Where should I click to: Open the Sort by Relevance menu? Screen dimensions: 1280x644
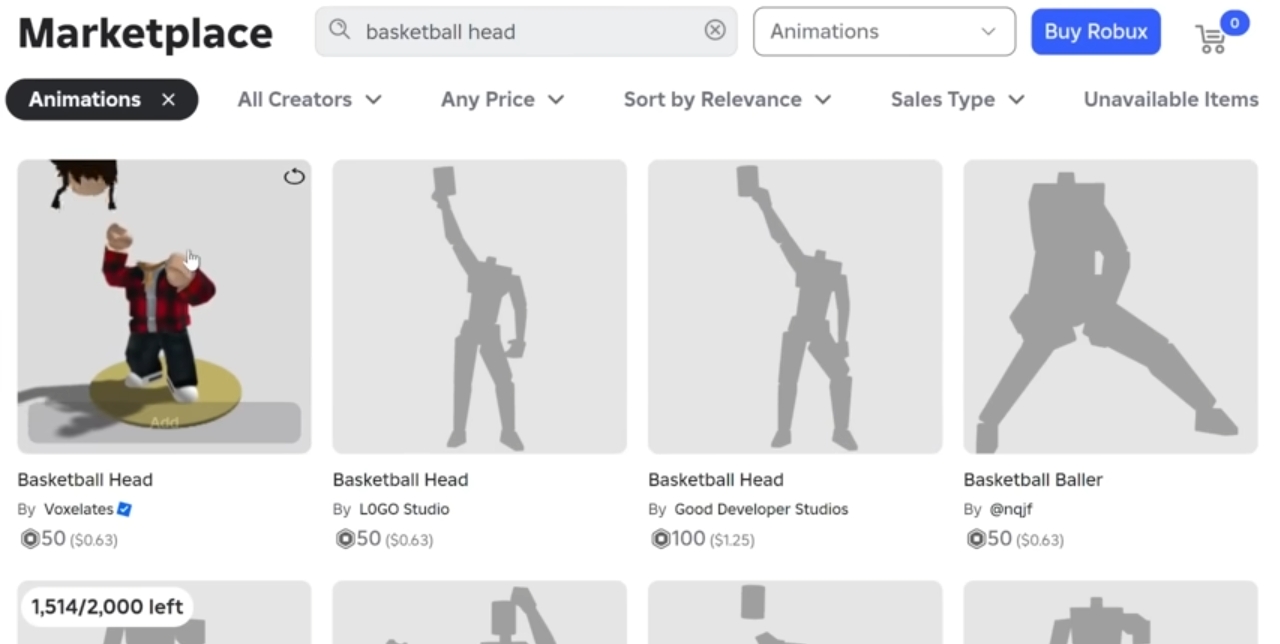(x=726, y=99)
